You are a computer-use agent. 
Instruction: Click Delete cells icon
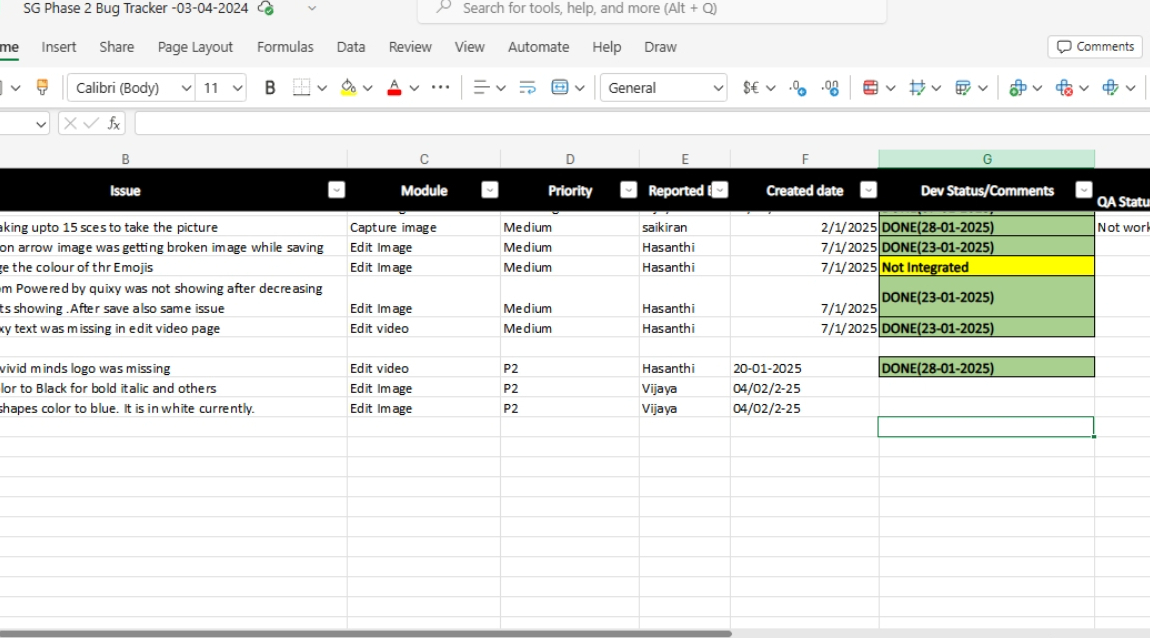pos(1064,87)
